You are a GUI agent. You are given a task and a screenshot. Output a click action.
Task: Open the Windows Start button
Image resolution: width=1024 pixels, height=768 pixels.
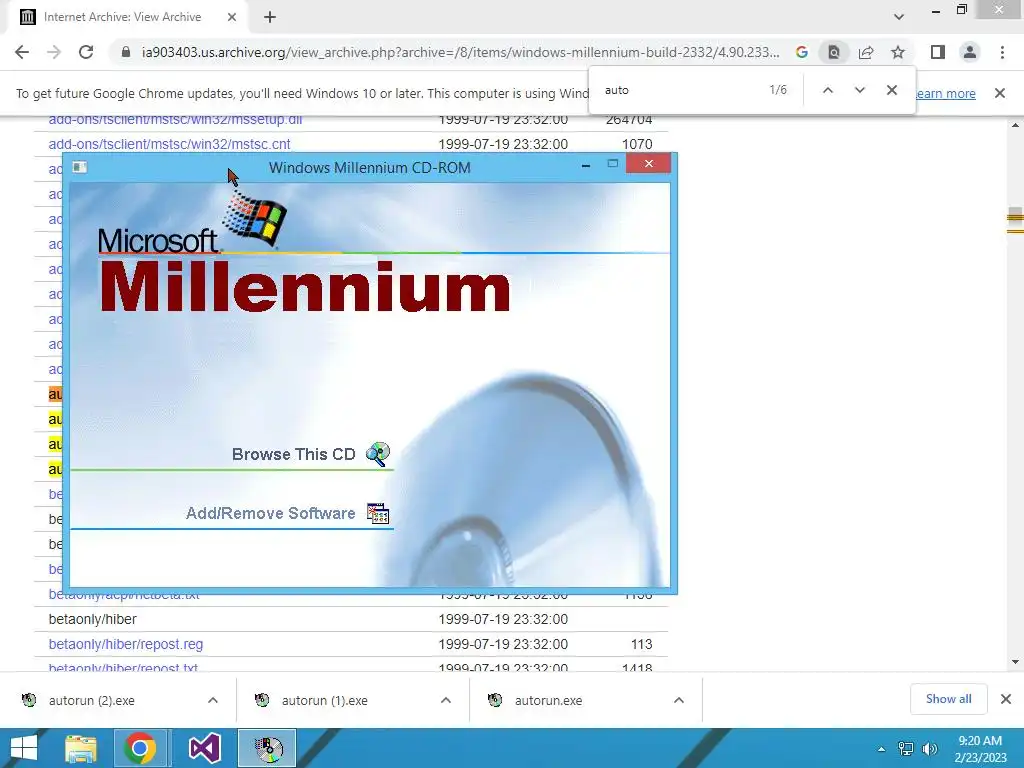pos(24,748)
